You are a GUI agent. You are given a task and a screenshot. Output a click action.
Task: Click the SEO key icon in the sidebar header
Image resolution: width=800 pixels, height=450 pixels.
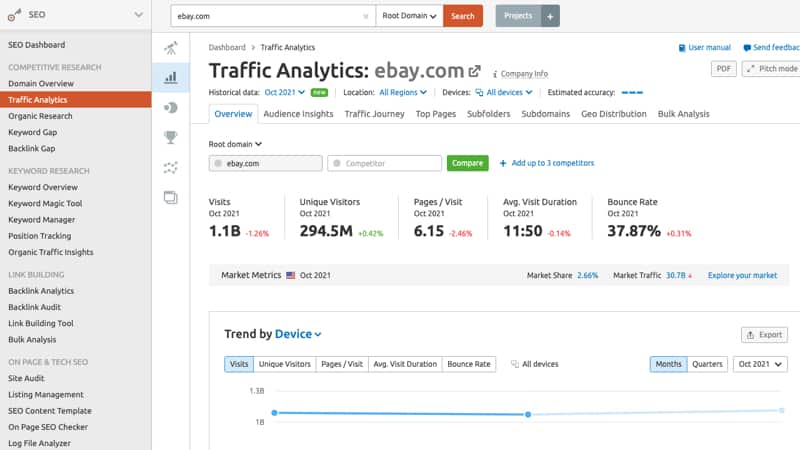pos(14,15)
